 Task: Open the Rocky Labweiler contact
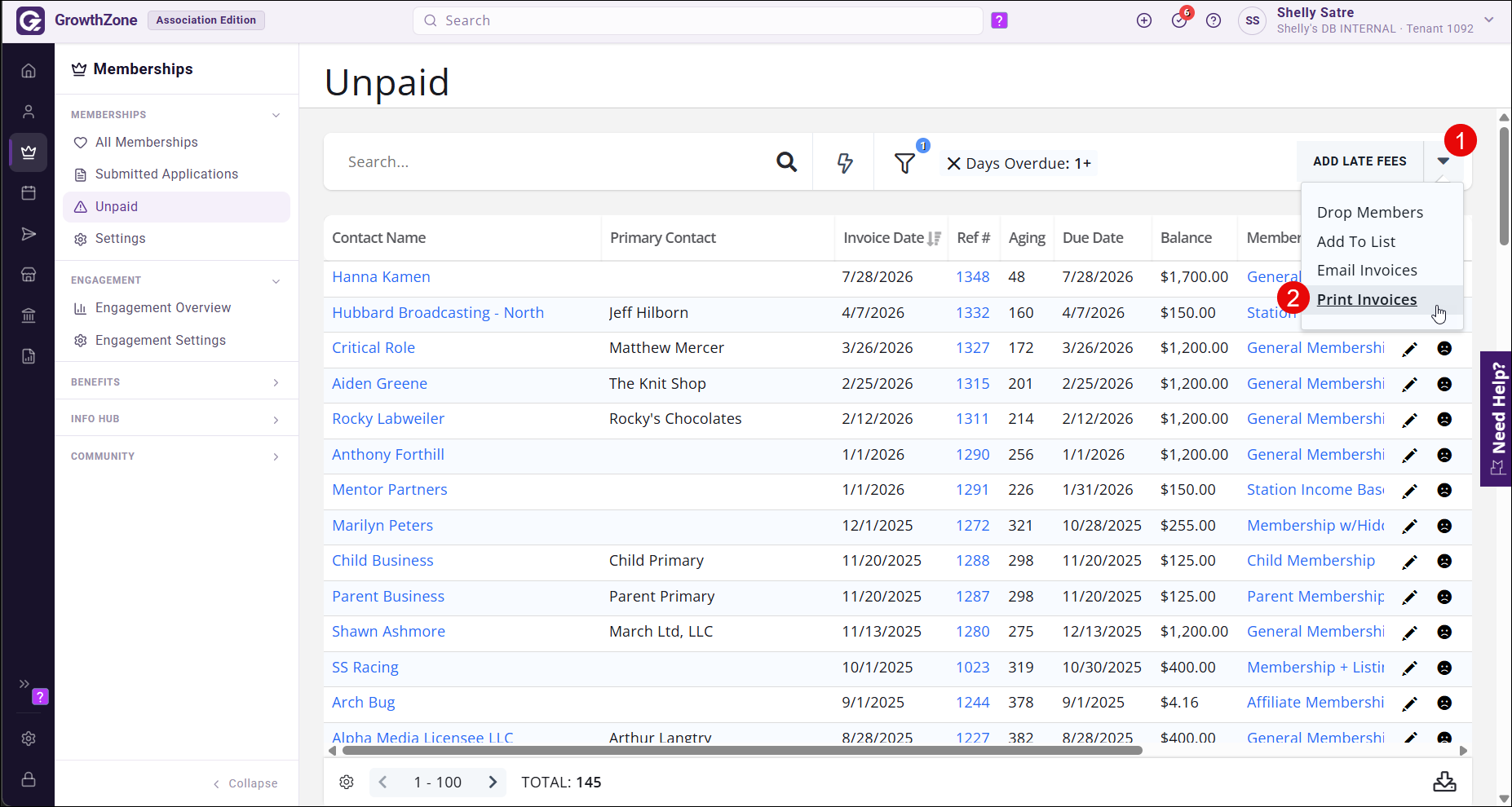point(388,419)
